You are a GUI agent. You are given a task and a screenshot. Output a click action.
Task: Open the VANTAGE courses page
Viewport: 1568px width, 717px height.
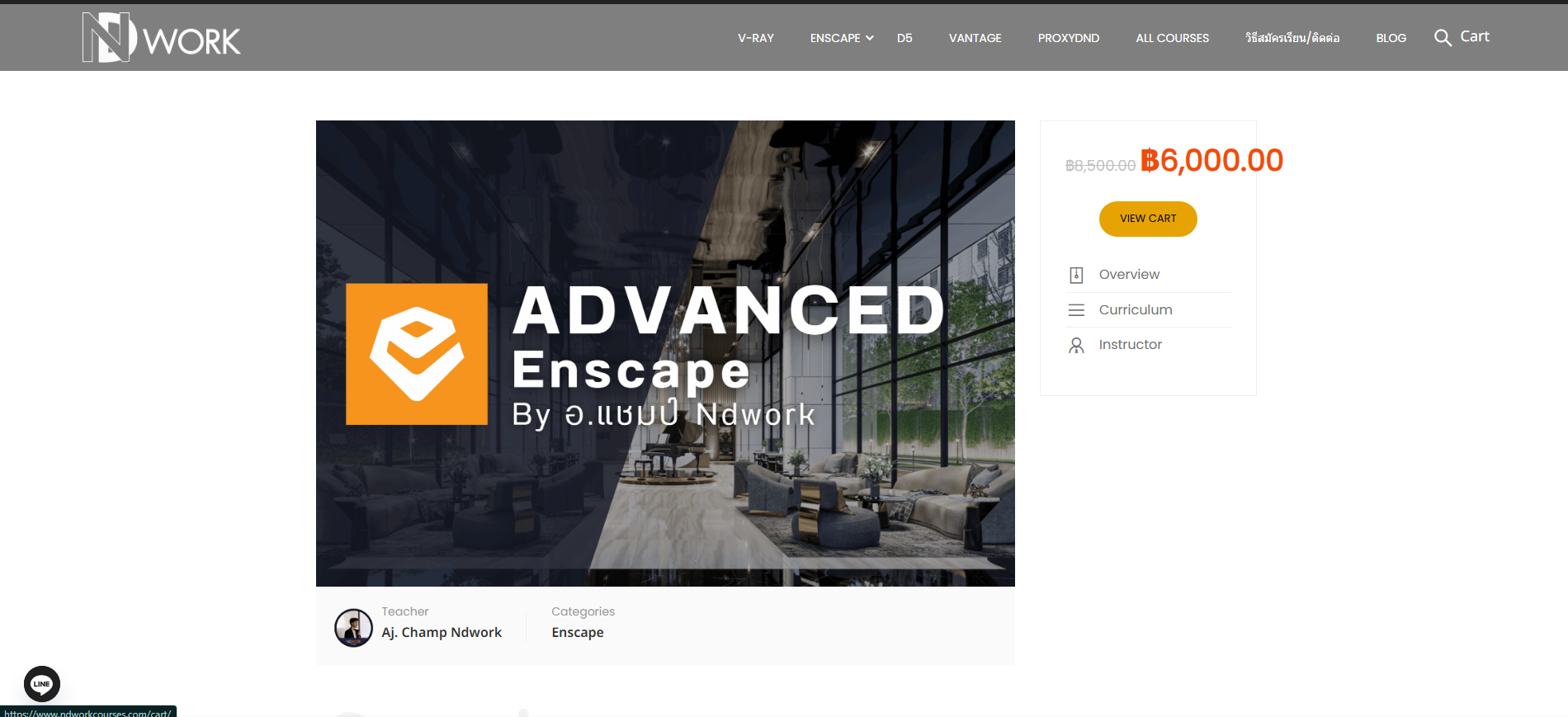tap(975, 38)
